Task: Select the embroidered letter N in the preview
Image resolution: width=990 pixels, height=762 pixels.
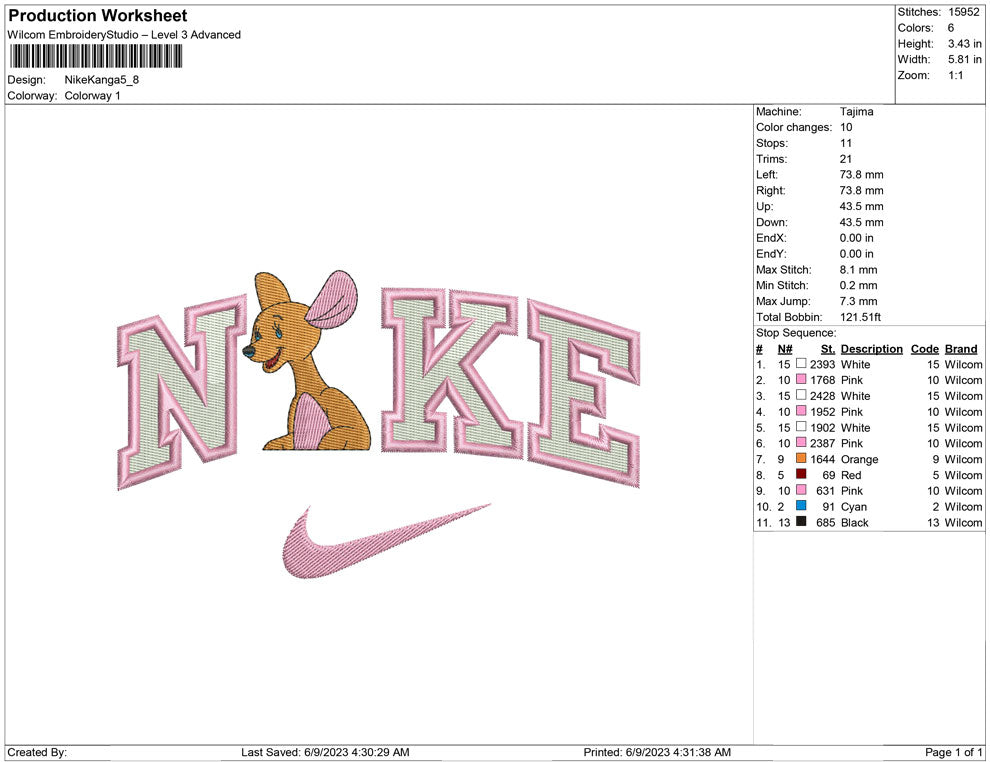Action: coord(181,391)
